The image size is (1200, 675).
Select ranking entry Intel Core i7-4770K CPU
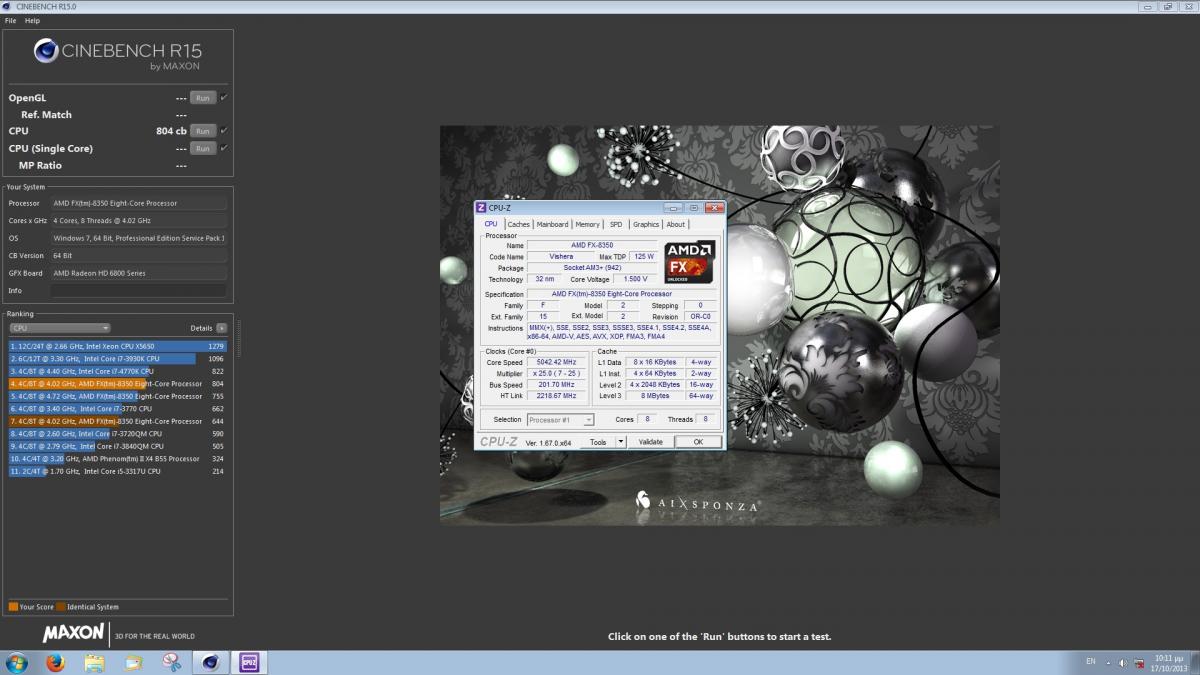point(118,371)
